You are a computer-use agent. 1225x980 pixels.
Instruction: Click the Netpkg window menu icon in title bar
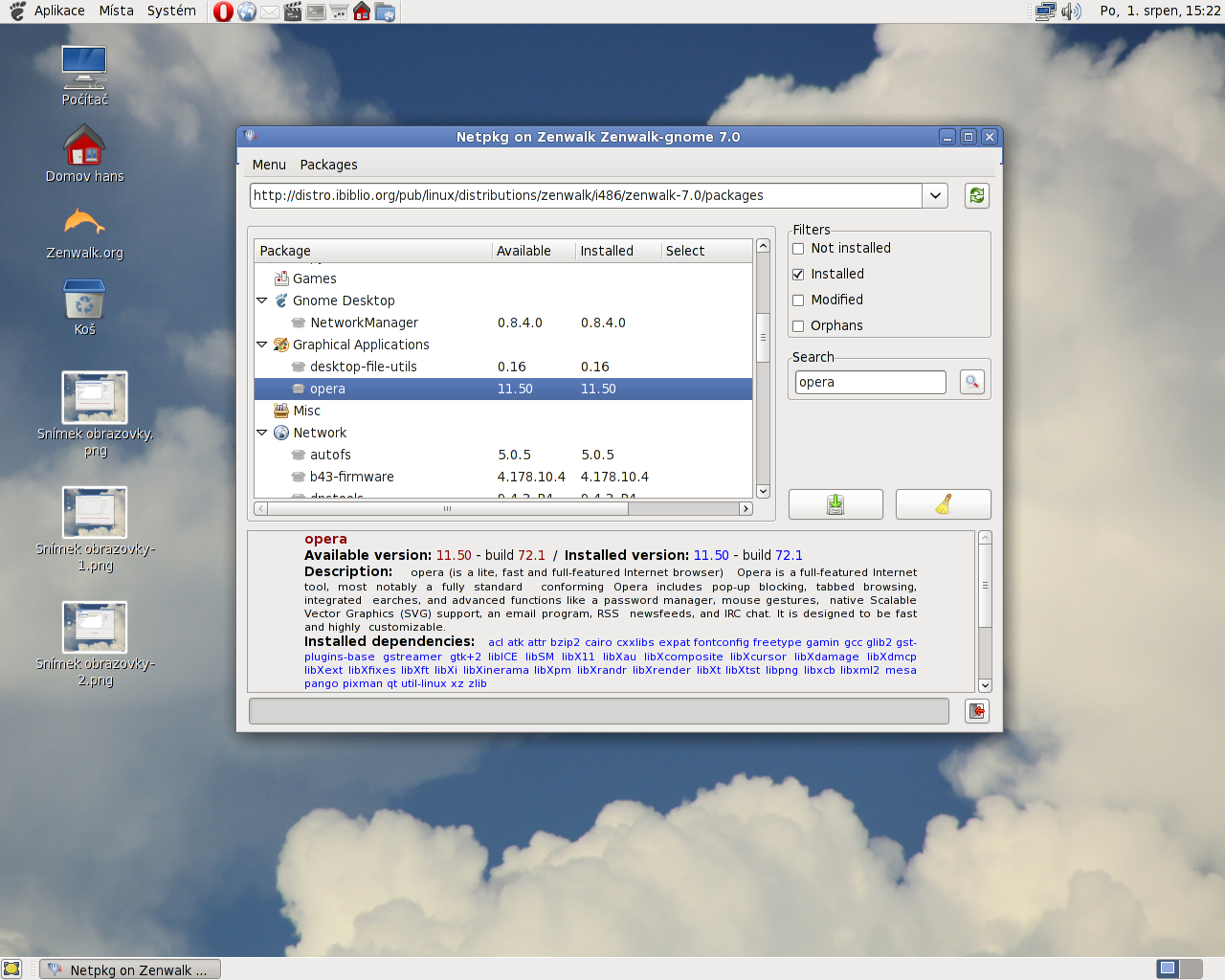pyautogui.click(x=250, y=137)
